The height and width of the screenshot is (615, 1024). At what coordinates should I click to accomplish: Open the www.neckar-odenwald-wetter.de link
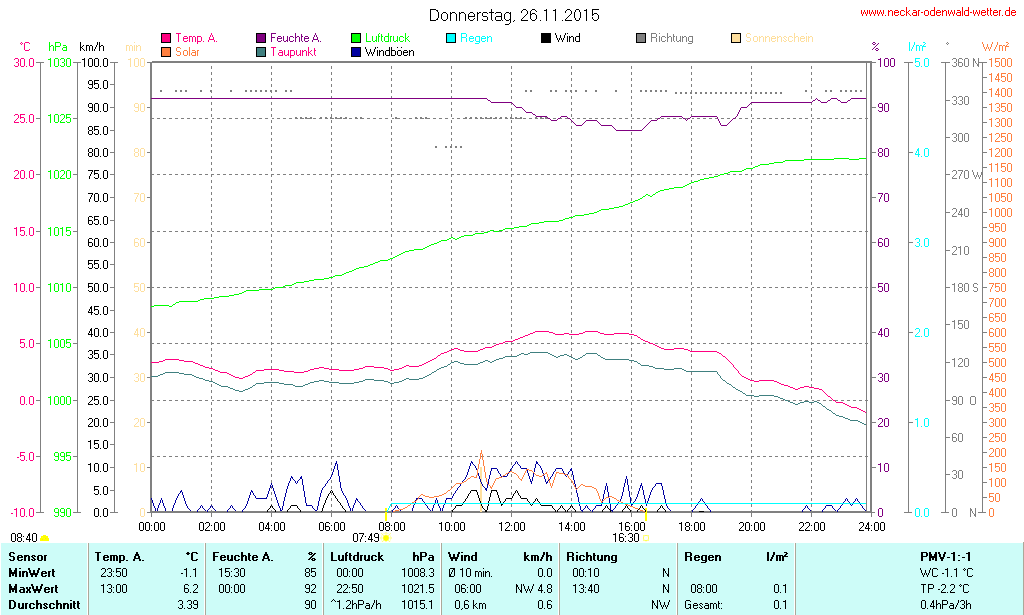tap(939, 13)
